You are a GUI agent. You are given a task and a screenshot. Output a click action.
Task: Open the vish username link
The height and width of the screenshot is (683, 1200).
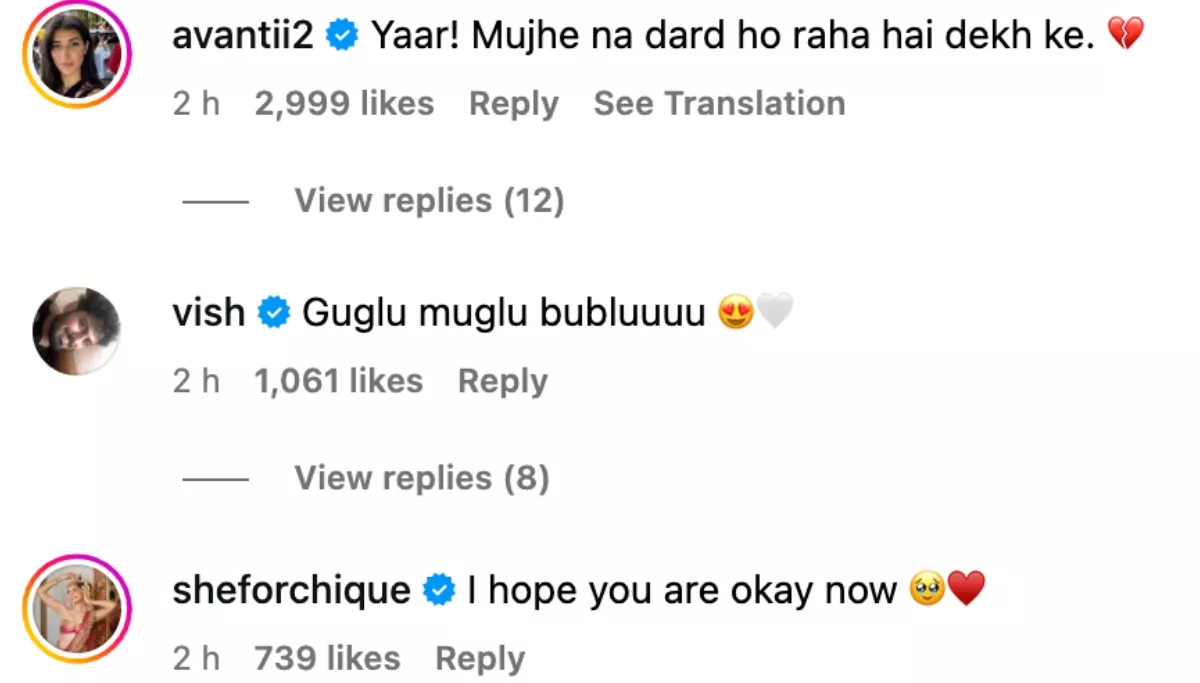click(209, 313)
